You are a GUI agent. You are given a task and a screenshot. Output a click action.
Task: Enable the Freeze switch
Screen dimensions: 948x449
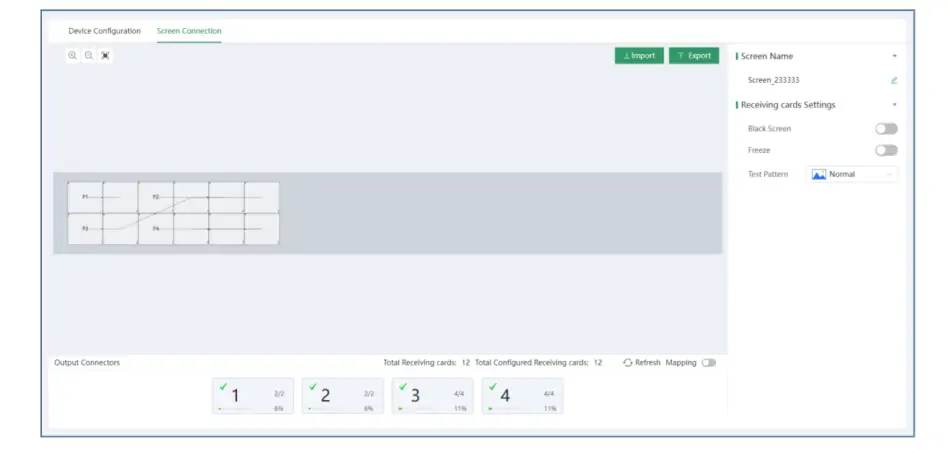click(886, 150)
